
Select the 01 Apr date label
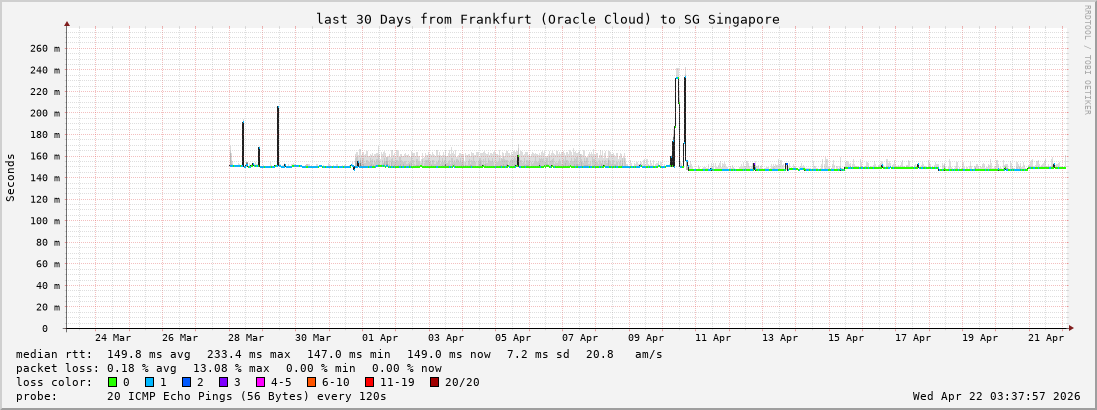tap(380, 338)
